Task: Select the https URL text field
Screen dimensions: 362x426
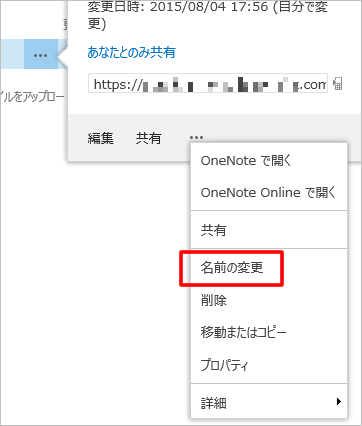Action: tap(208, 83)
